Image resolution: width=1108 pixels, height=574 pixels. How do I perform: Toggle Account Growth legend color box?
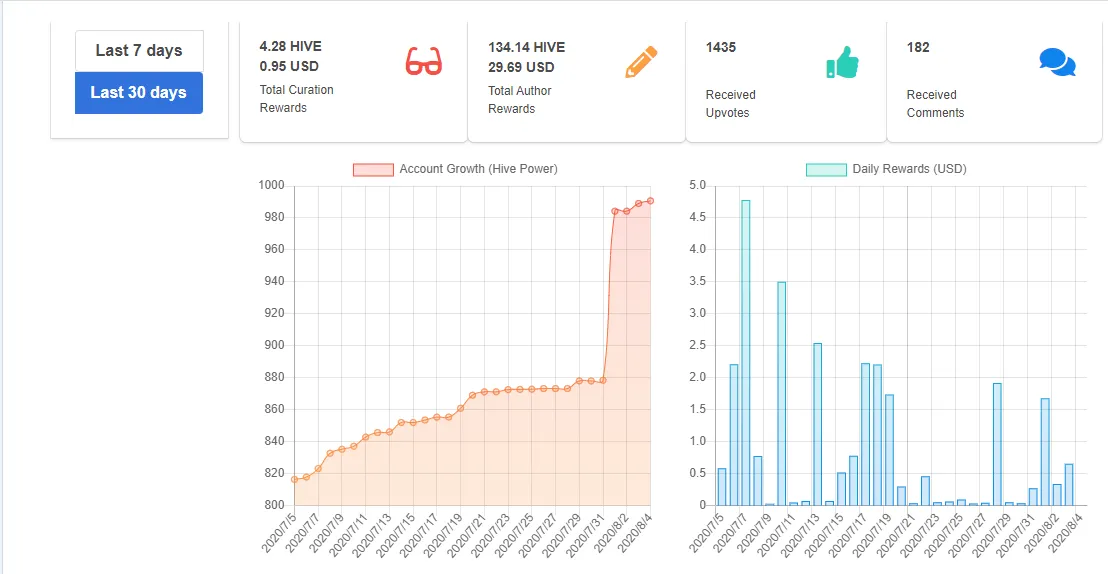(373, 170)
